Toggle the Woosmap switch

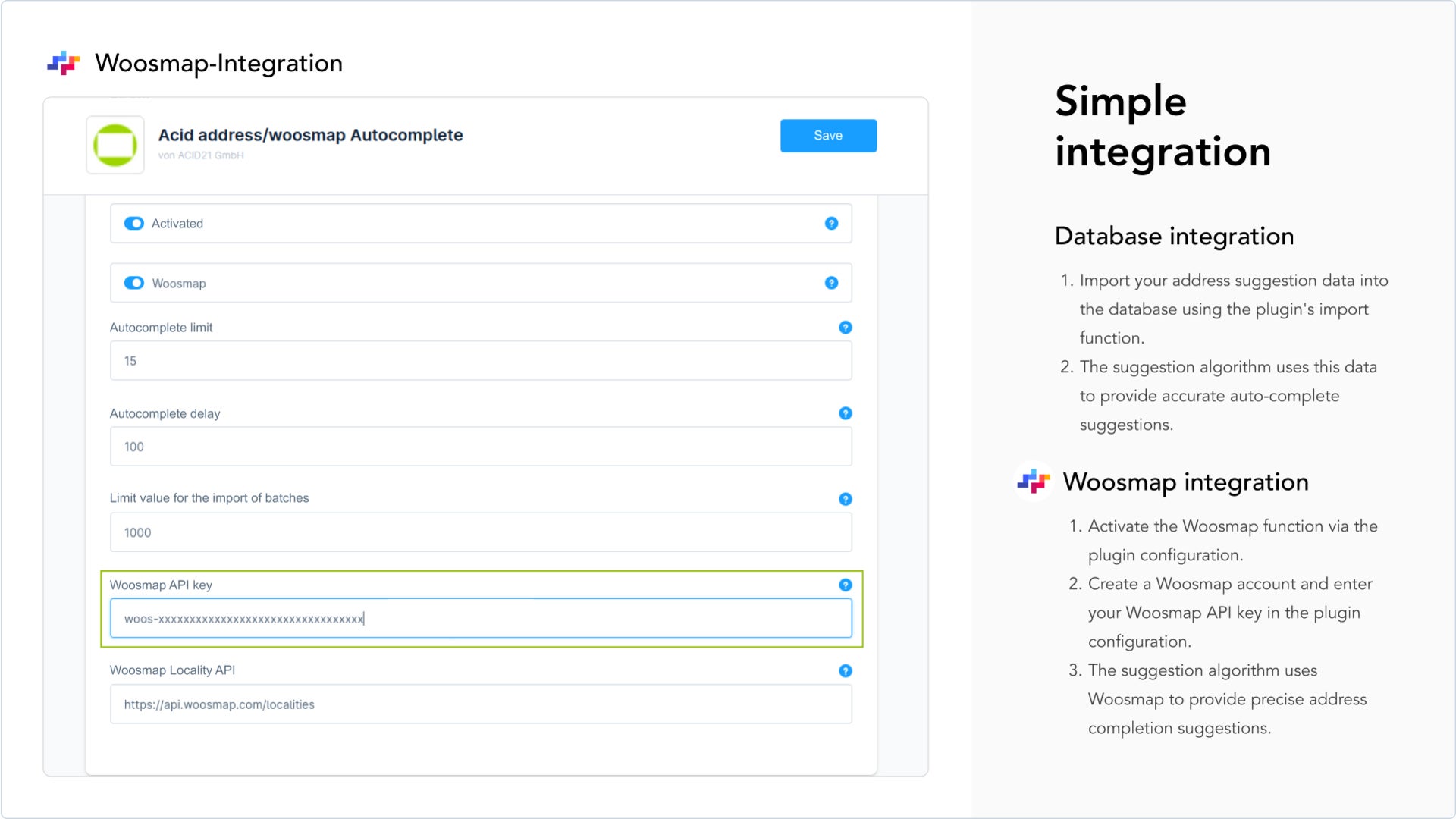point(134,283)
